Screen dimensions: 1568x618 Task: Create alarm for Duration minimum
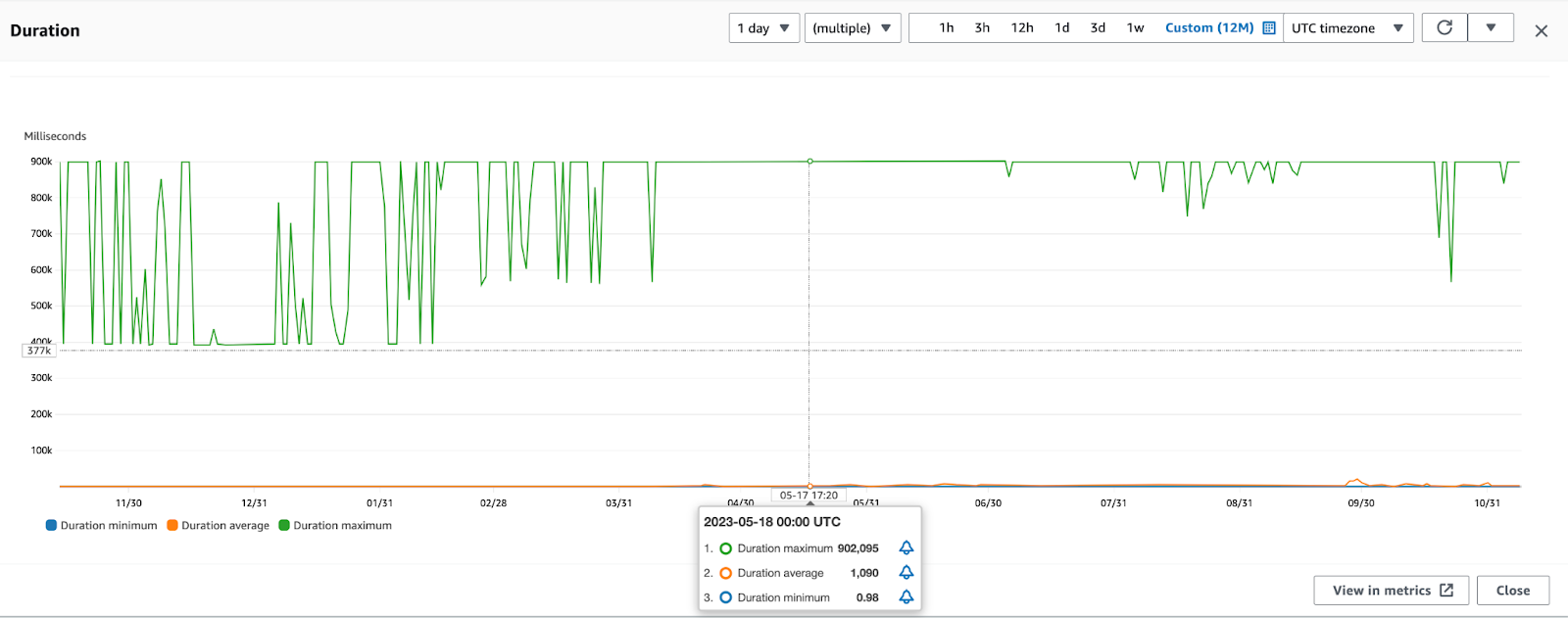point(906,596)
